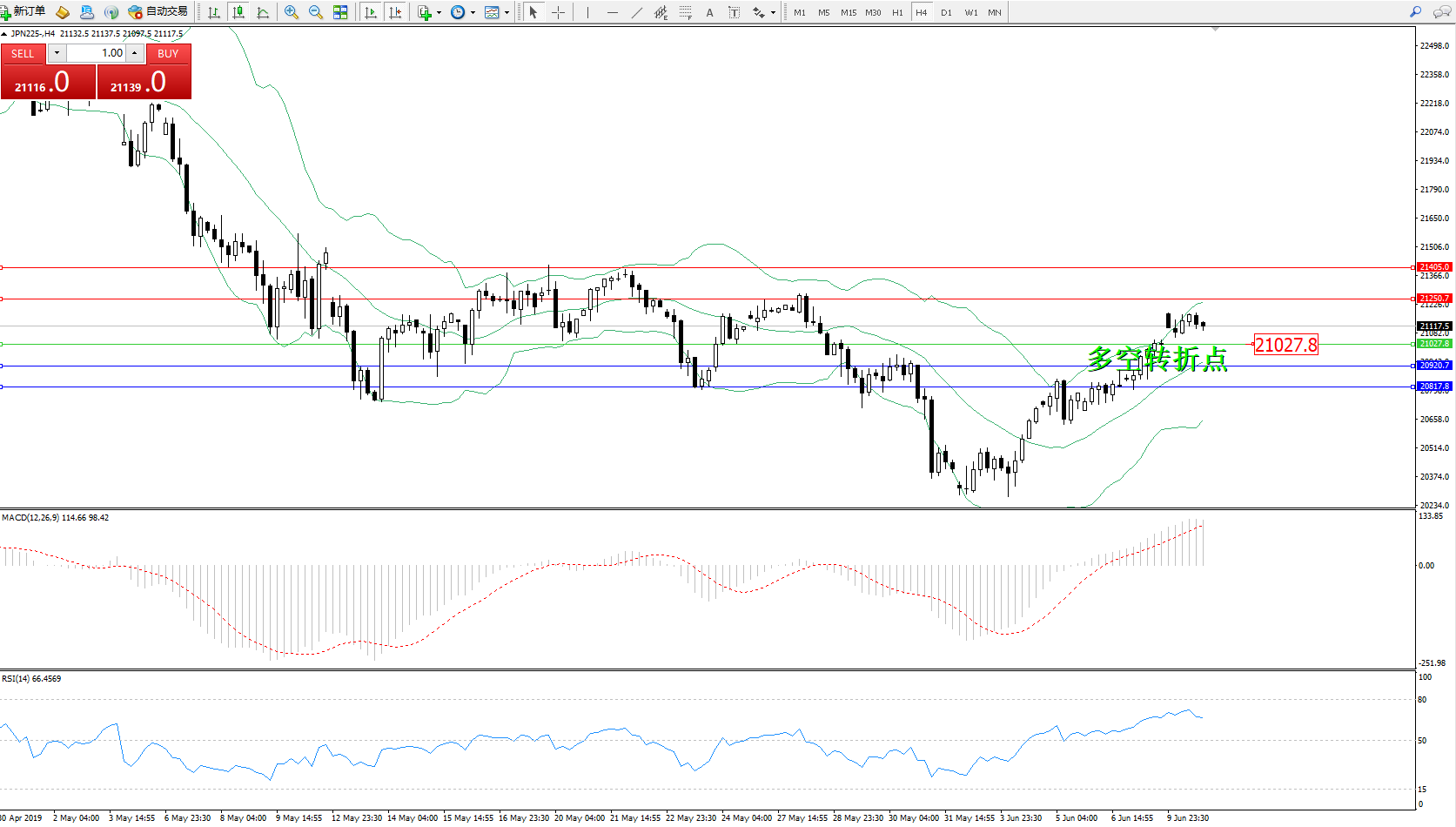The width and height of the screenshot is (1456, 827).
Task: Expand the periodicity clock dropdown arrow
Action: tap(473, 12)
